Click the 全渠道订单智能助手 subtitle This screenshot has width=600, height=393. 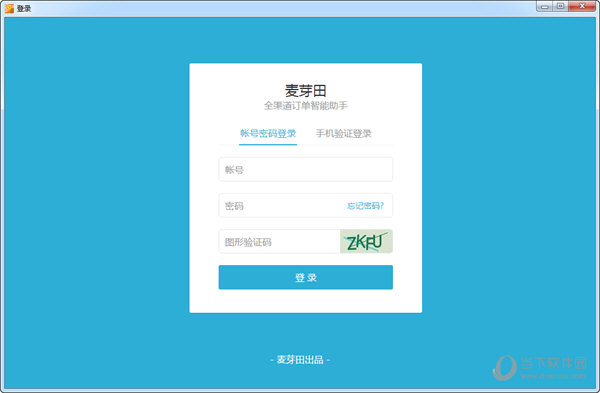click(305, 106)
